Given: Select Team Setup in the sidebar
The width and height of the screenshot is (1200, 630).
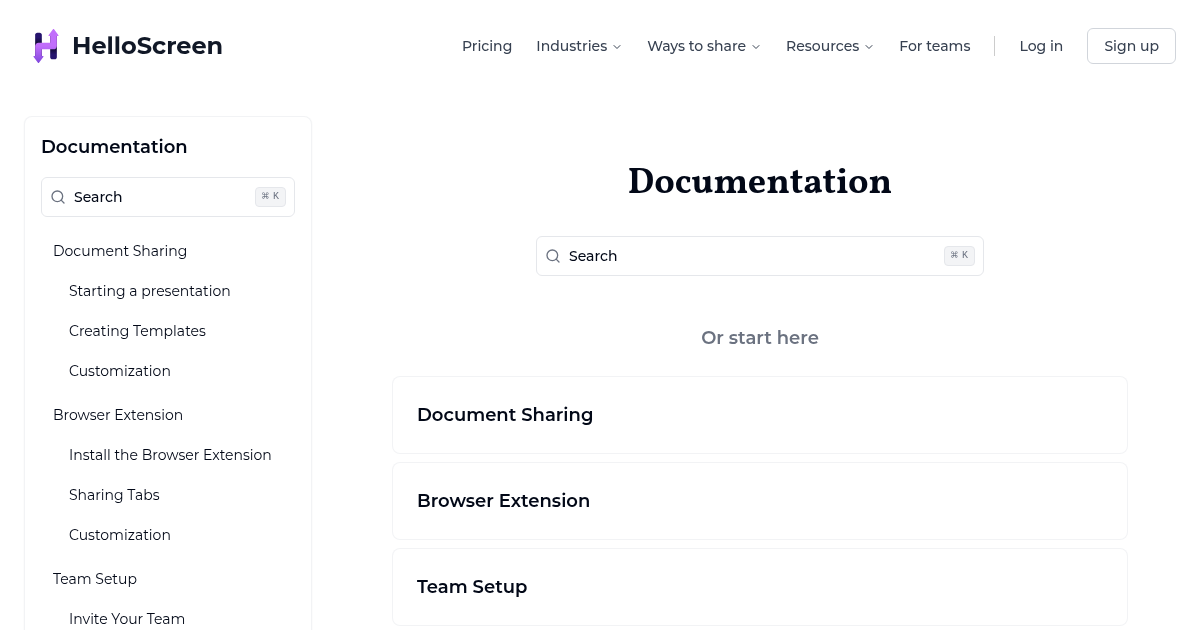Looking at the screenshot, I should (x=95, y=579).
